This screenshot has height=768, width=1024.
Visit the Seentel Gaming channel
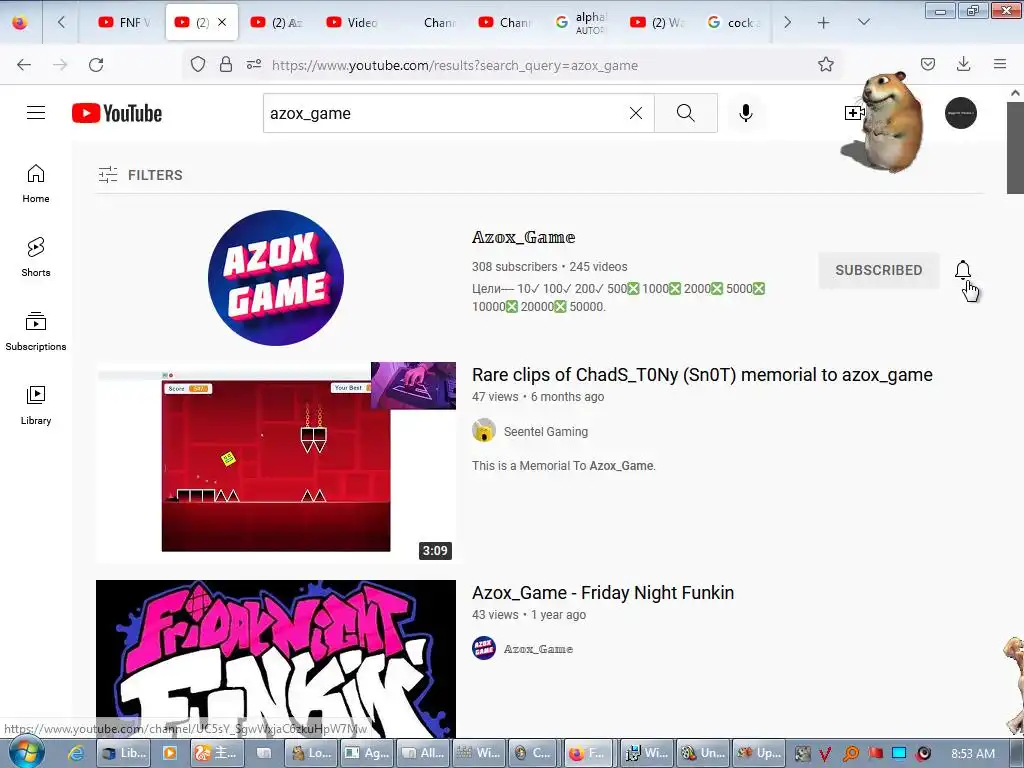545,432
